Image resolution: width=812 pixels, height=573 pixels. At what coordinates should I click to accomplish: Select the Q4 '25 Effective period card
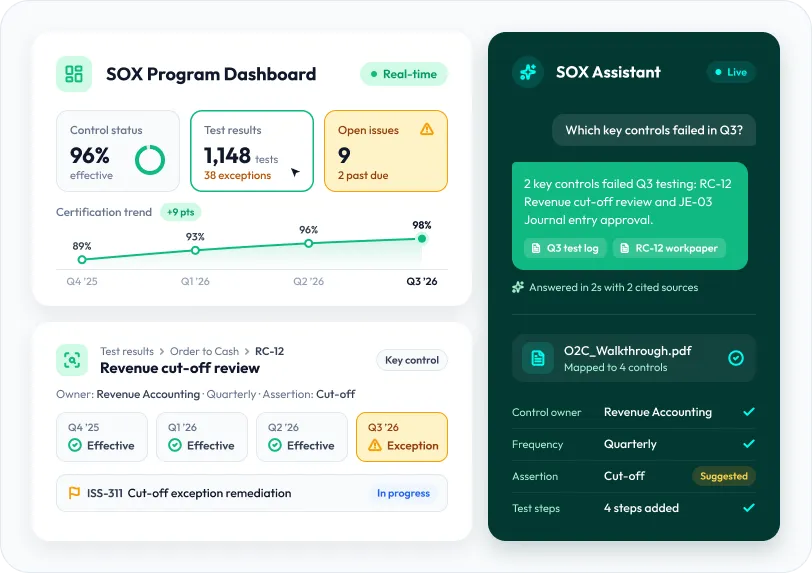tap(102, 437)
